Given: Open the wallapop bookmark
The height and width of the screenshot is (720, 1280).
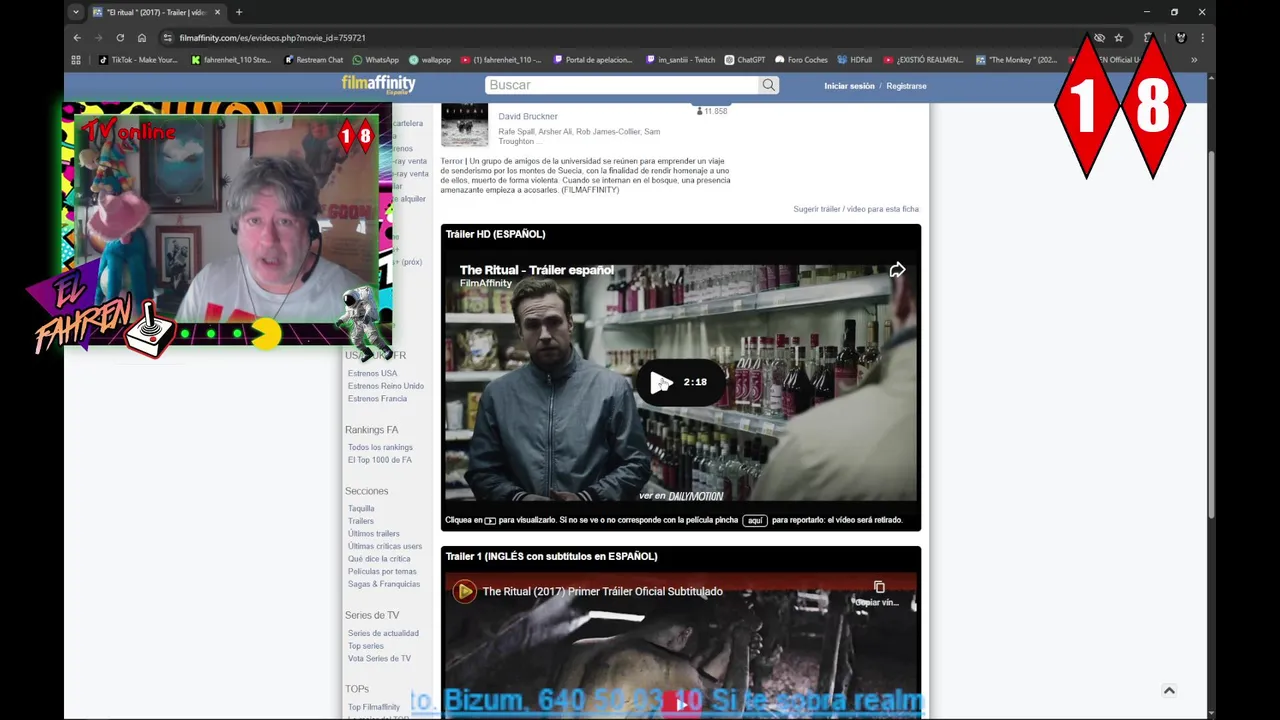Looking at the screenshot, I should pyautogui.click(x=430, y=60).
